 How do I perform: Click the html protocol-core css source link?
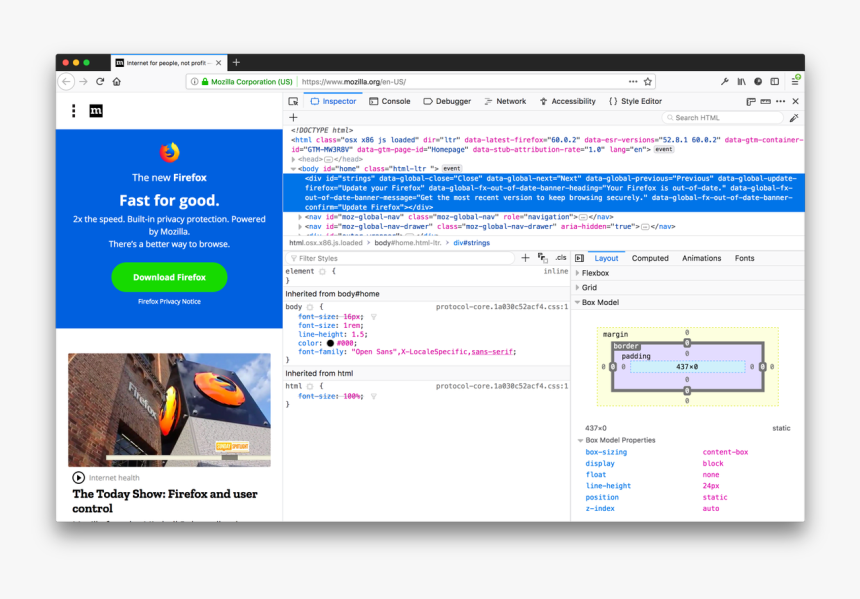coord(502,387)
